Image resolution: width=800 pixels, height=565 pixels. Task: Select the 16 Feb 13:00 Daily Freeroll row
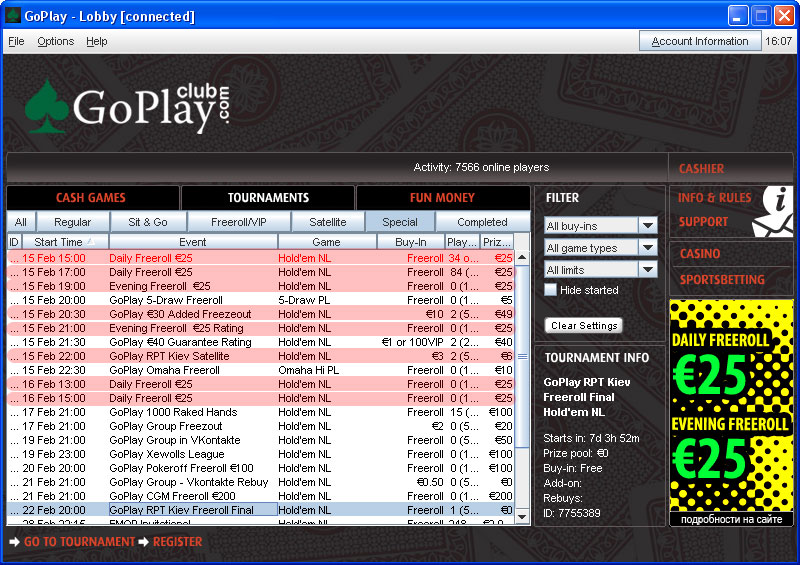coord(260,384)
